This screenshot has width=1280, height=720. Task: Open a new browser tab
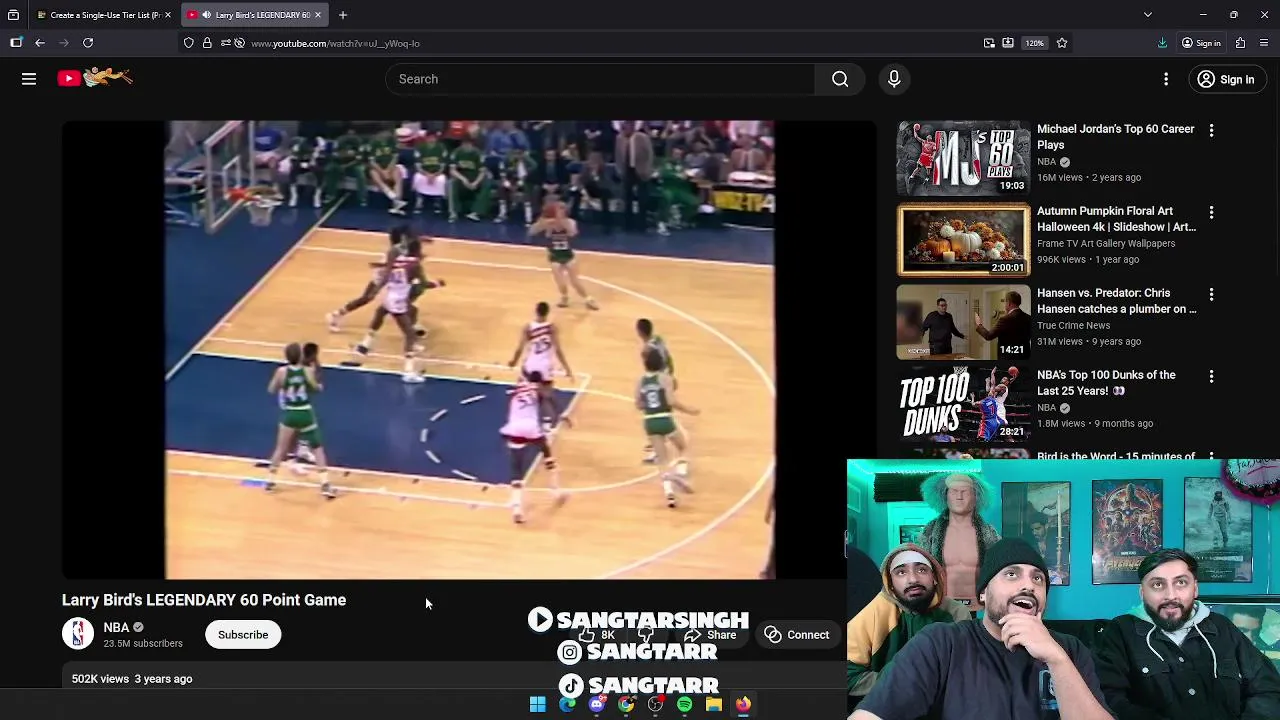(343, 15)
